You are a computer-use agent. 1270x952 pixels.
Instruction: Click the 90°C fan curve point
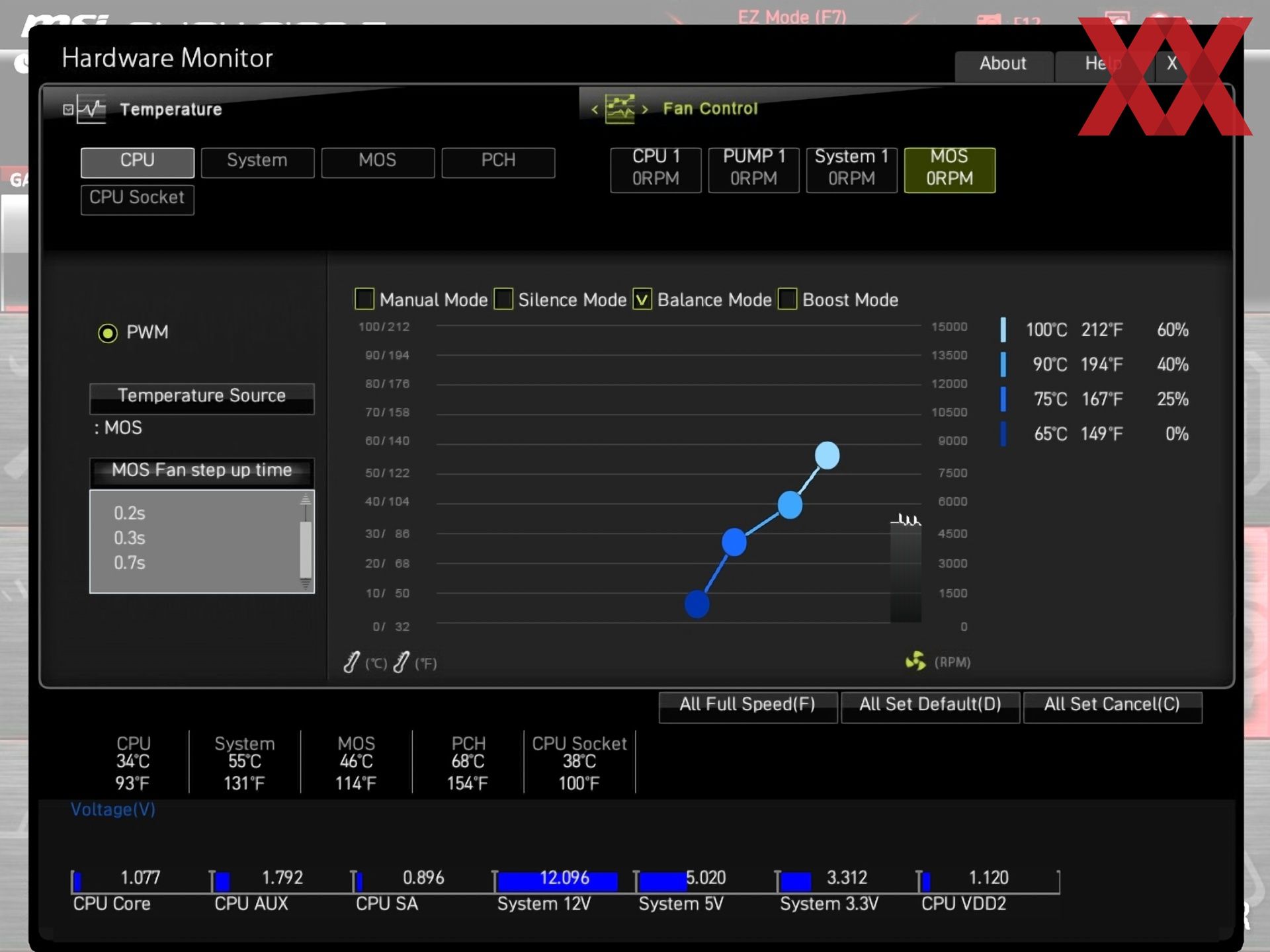tap(790, 505)
